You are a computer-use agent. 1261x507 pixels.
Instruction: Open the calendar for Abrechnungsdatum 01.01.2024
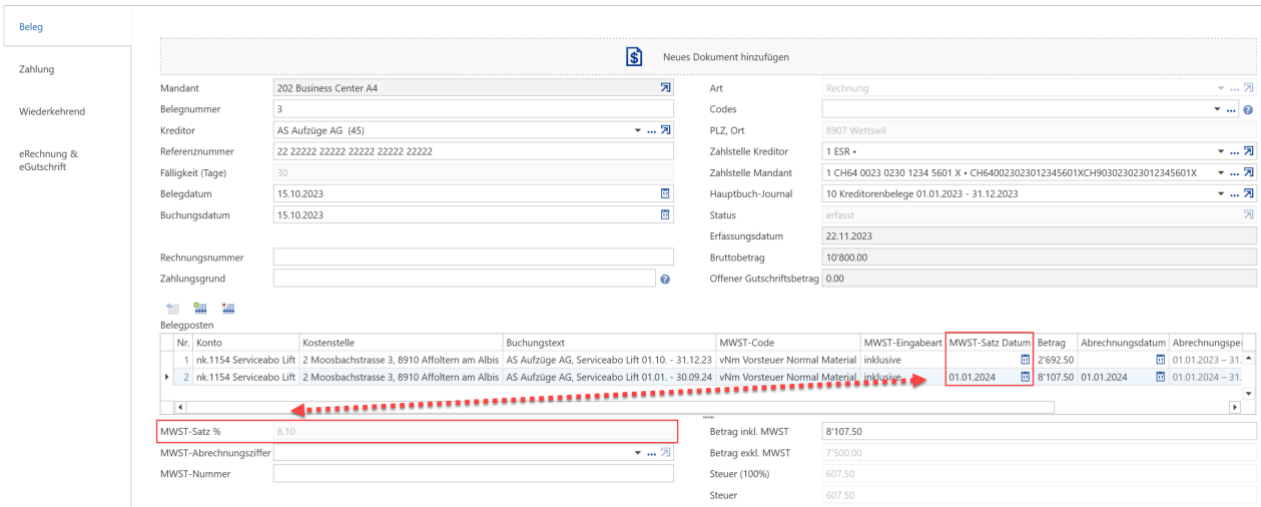[1160, 377]
